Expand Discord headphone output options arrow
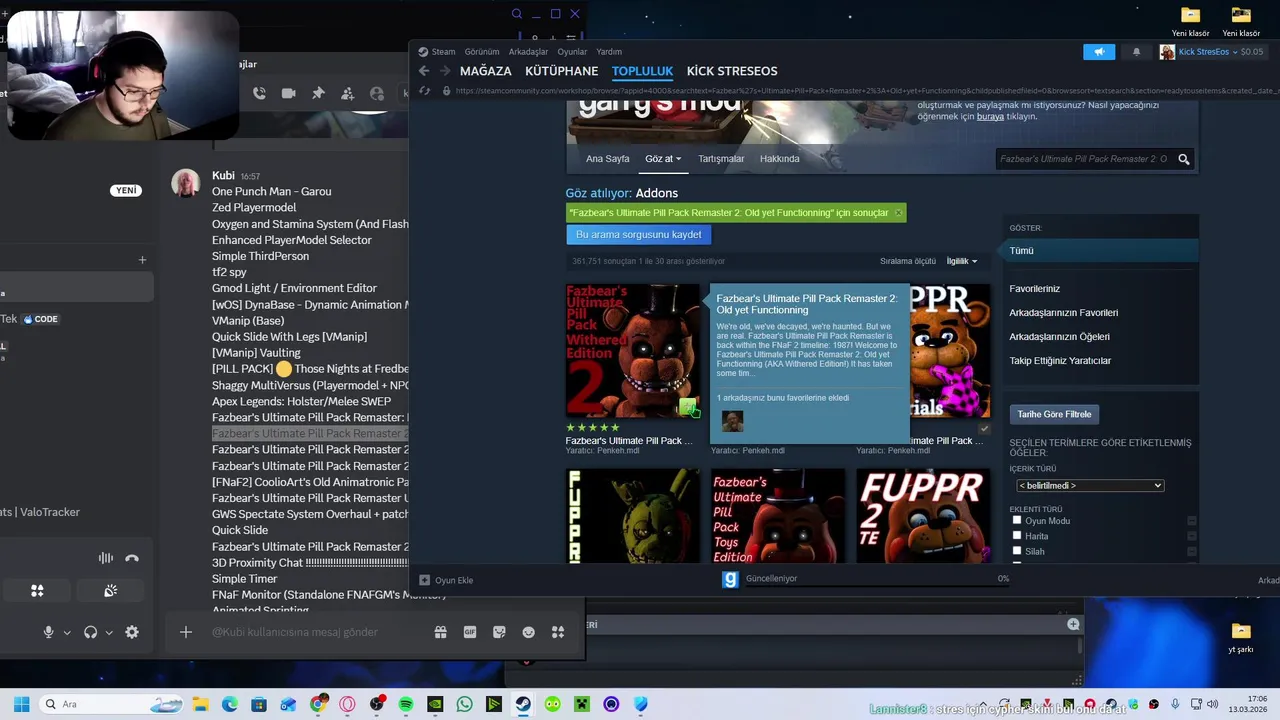1280x720 pixels. point(109,633)
